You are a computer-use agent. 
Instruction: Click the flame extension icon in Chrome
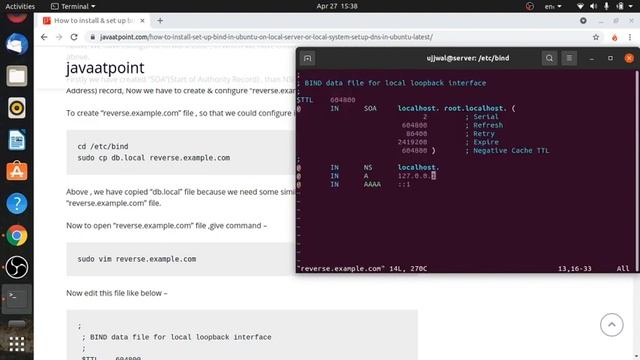click(614, 37)
